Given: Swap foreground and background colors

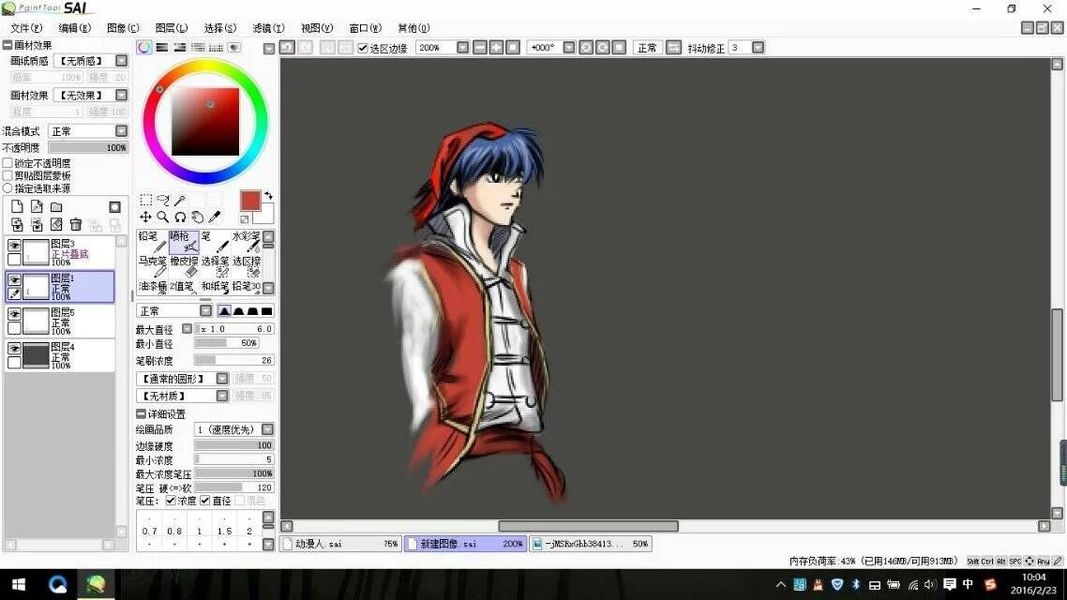Looking at the screenshot, I should 268,195.
